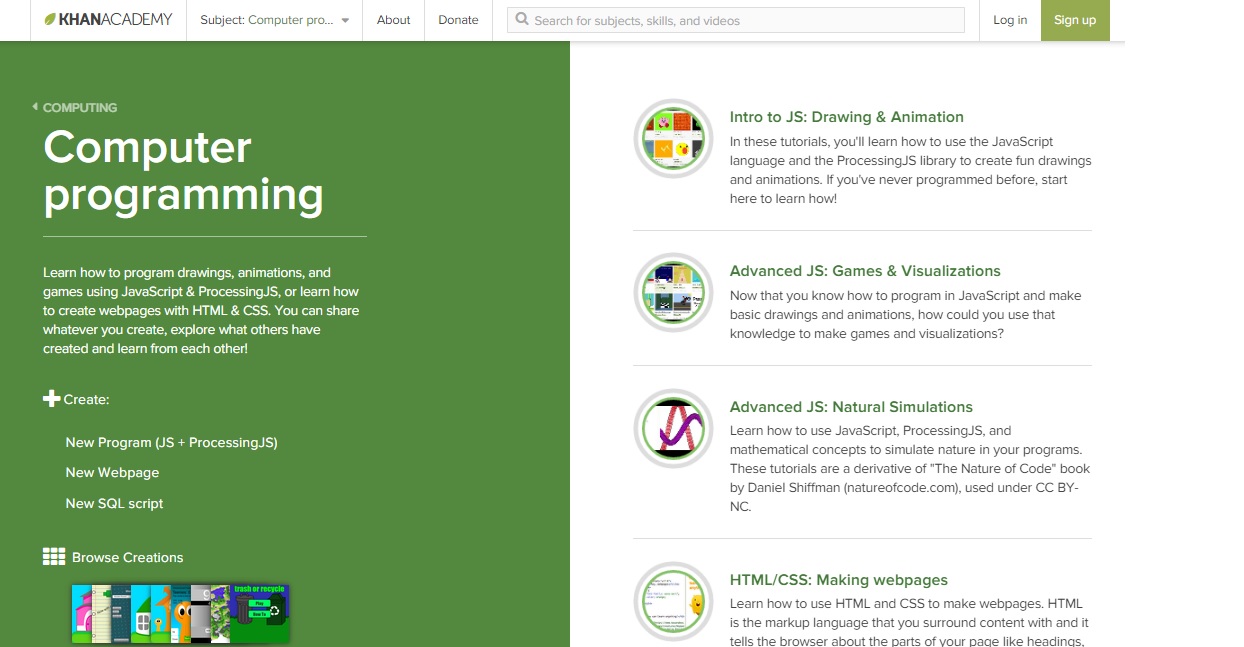Create a New SQL script
1244x647 pixels.
point(114,503)
